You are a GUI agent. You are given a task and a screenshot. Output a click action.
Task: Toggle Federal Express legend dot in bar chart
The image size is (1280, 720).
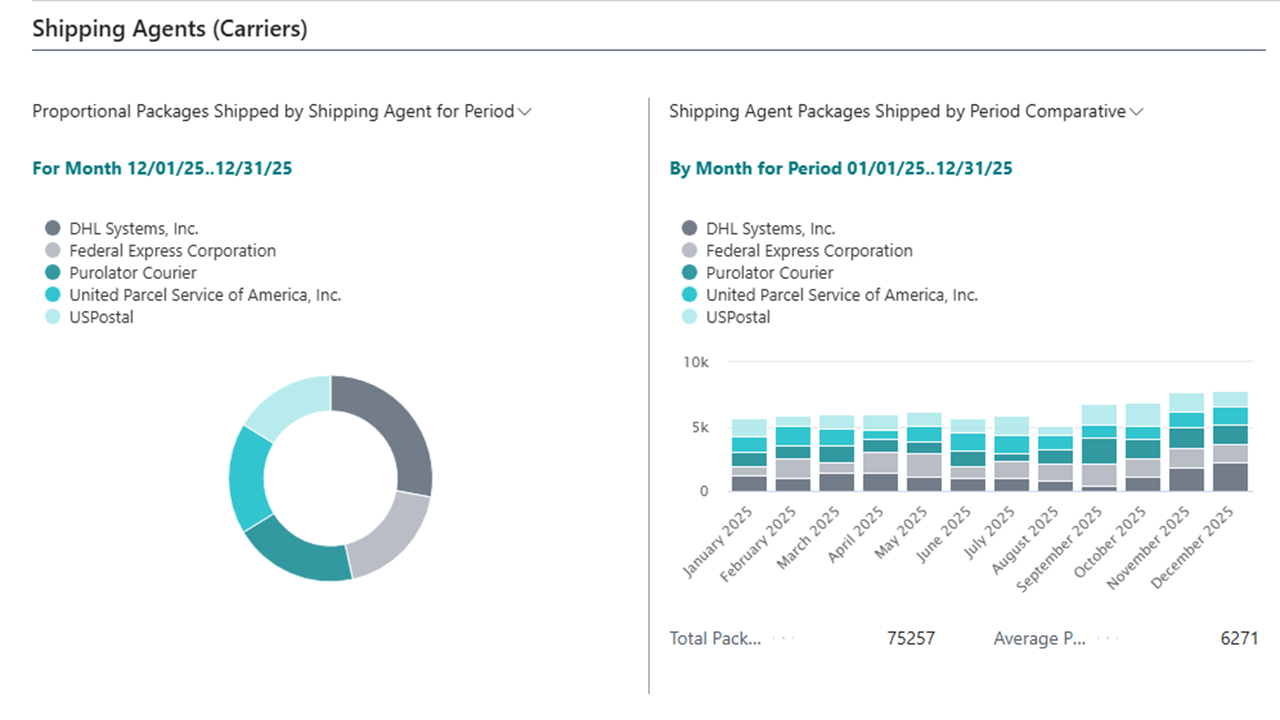tap(690, 250)
